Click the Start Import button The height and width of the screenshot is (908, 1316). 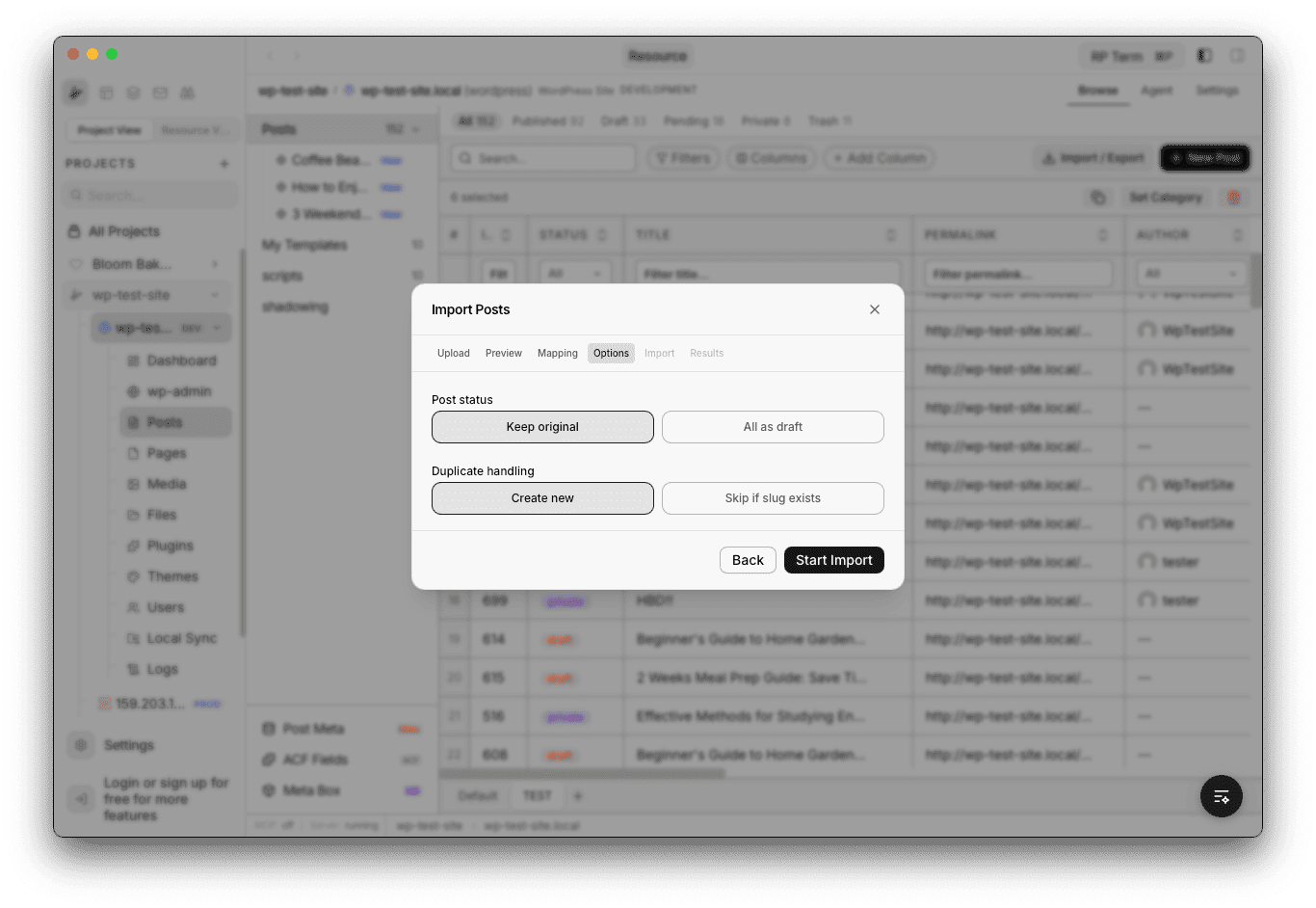pos(834,559)
